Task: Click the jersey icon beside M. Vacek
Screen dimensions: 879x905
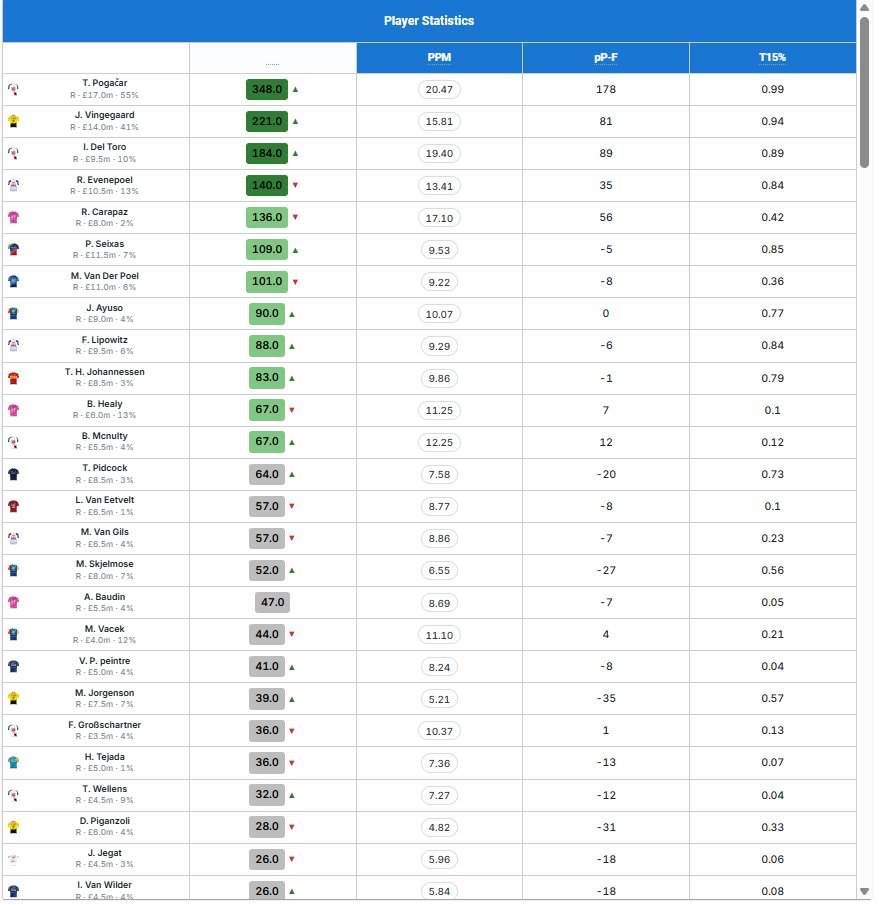Action: tap(13, 634)
